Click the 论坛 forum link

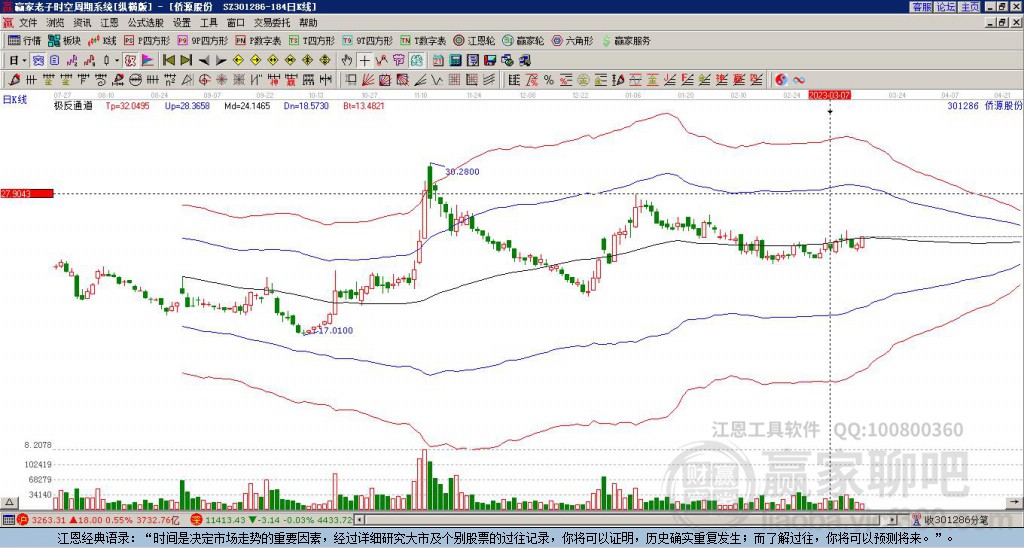946,7
